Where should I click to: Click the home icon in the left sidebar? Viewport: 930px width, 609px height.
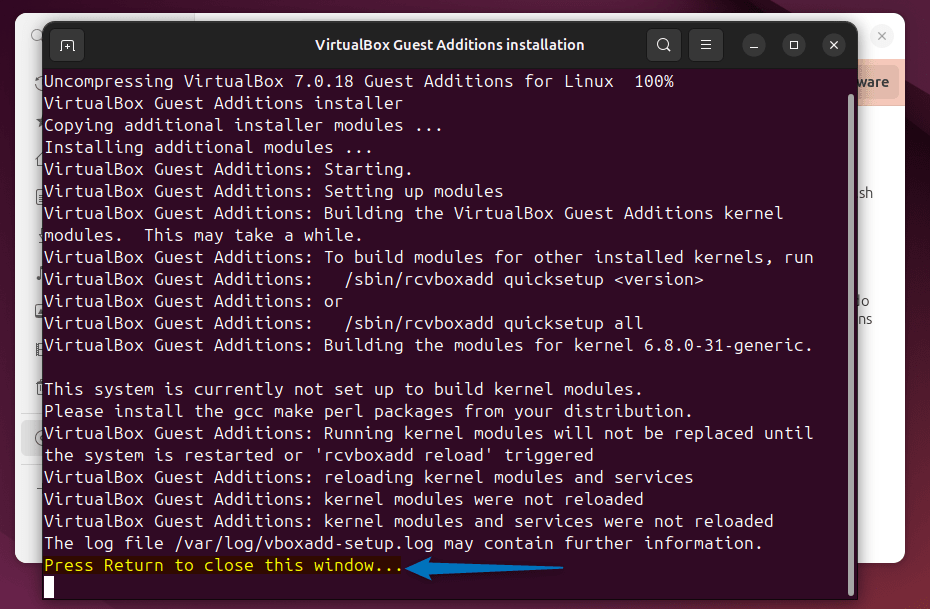pyautogui.click(x=38, y=158)
